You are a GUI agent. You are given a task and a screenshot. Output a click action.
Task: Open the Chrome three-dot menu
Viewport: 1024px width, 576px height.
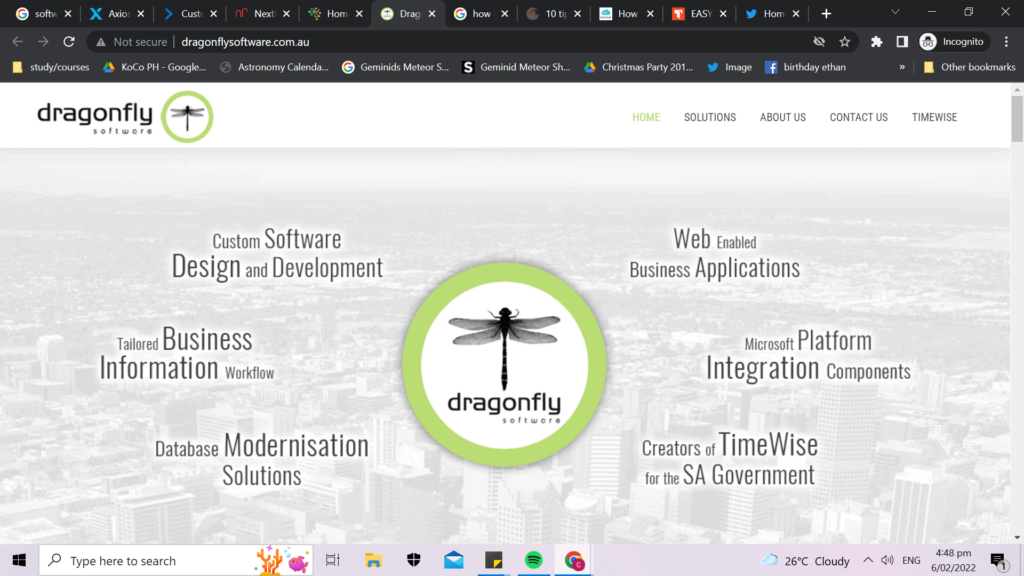coord(1006,42)
